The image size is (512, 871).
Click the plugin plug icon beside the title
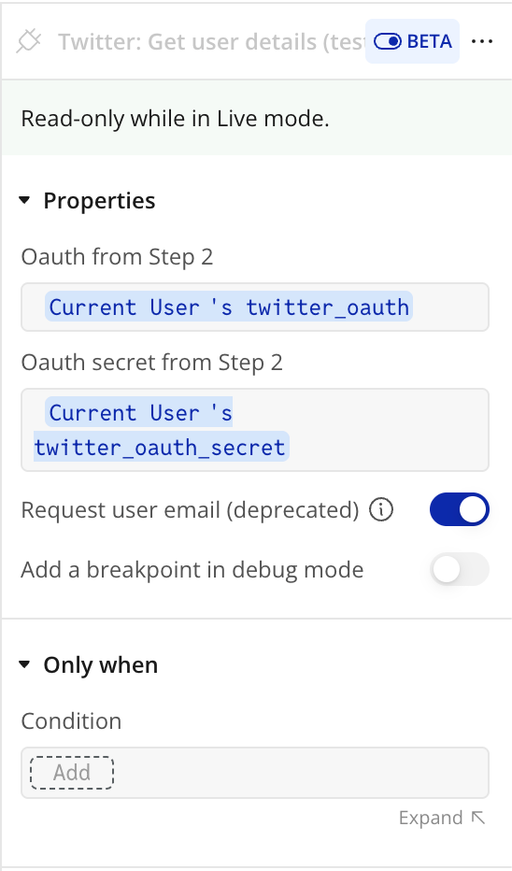click(x=29, y=42)
